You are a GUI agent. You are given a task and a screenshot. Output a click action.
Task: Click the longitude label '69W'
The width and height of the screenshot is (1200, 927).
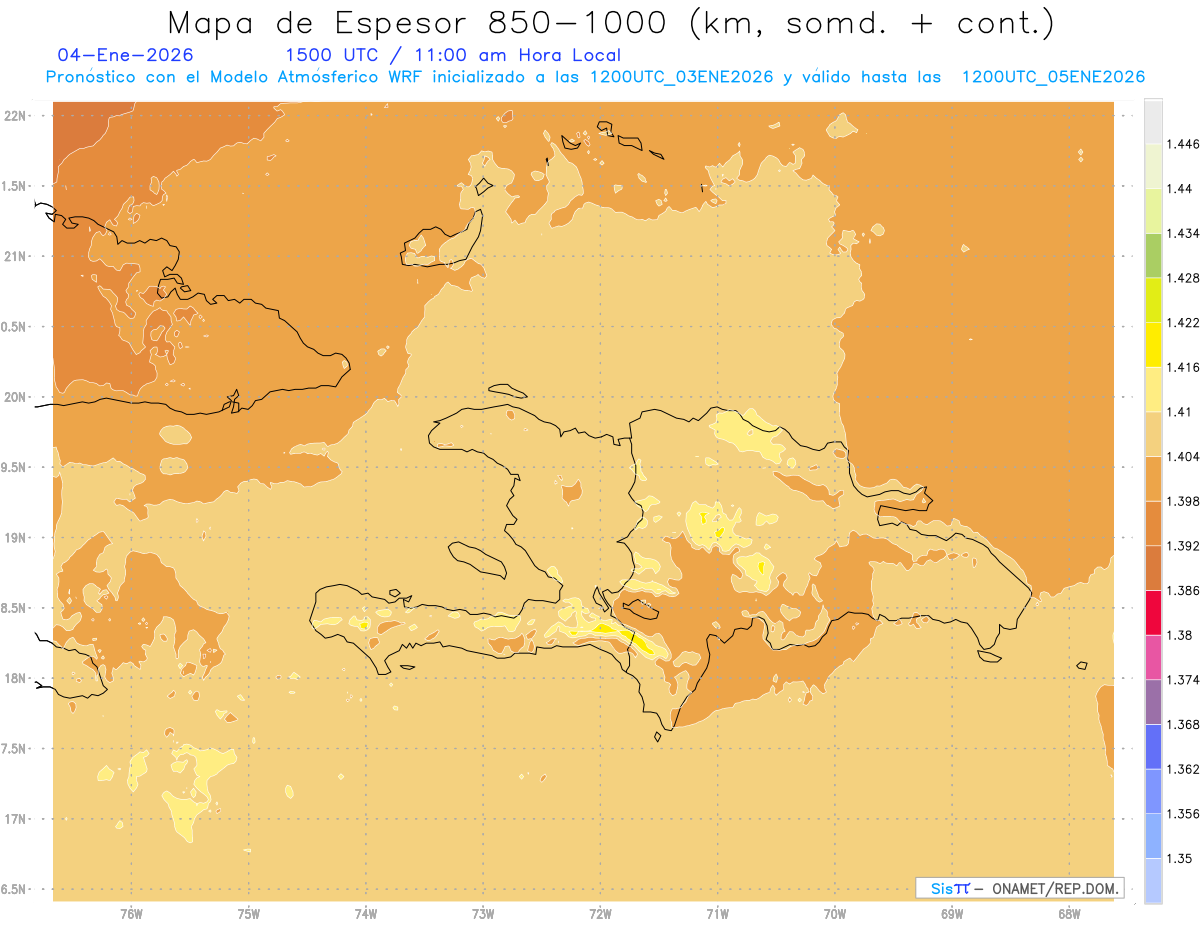(x=952, y=914)
